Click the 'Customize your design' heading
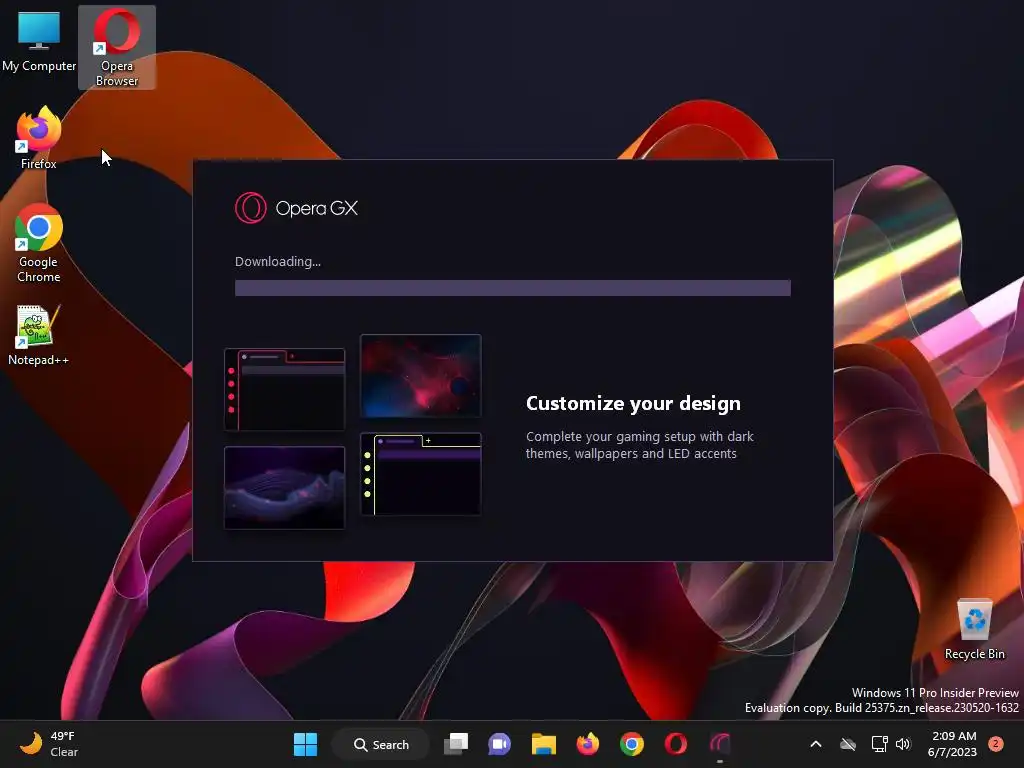 [x=633, y=404]
